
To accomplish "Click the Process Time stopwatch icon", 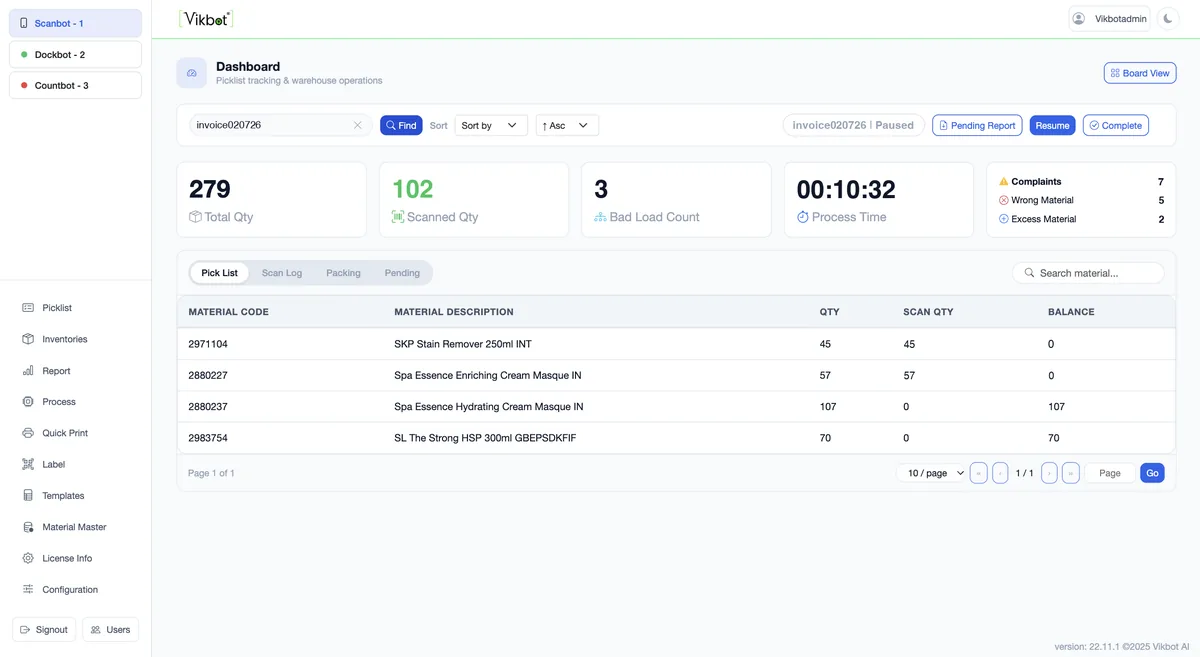I will [x=803, y=217].
